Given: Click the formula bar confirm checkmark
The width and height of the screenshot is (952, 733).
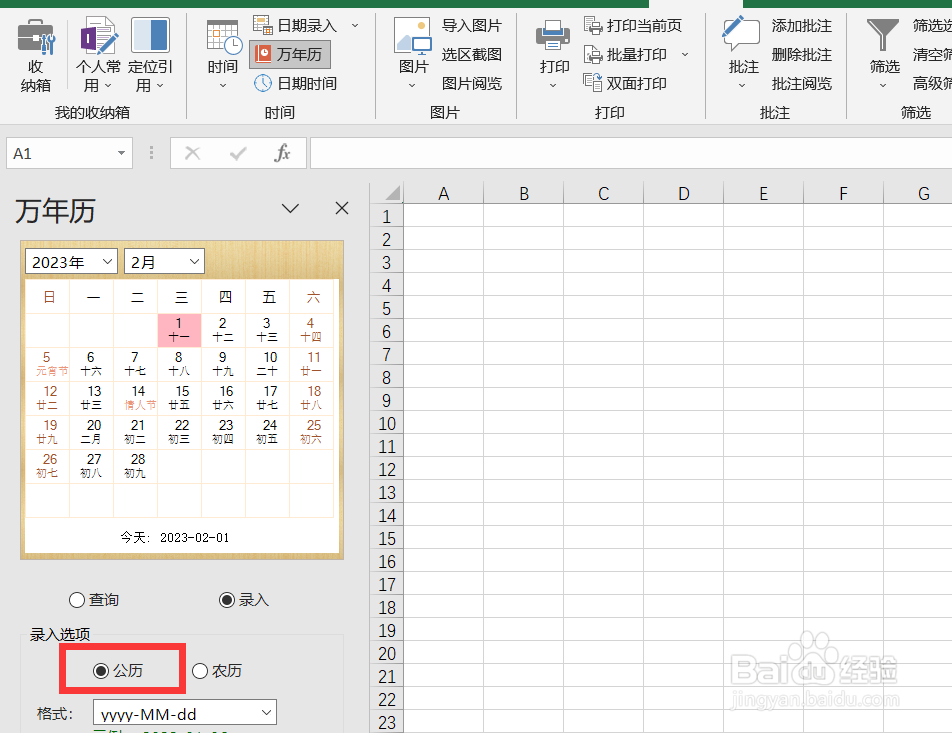Looking at the screenshot, I should coord(238,153).
